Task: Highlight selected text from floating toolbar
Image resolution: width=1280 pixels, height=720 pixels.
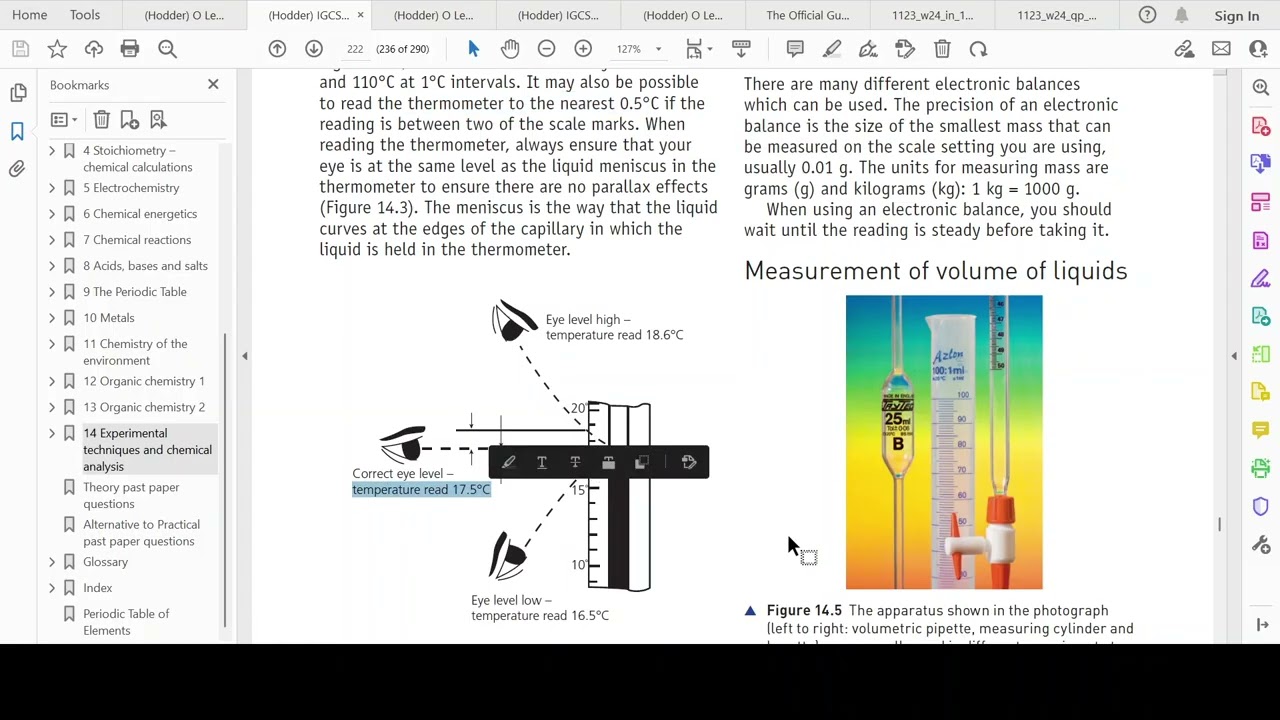Action: point(508,462)
